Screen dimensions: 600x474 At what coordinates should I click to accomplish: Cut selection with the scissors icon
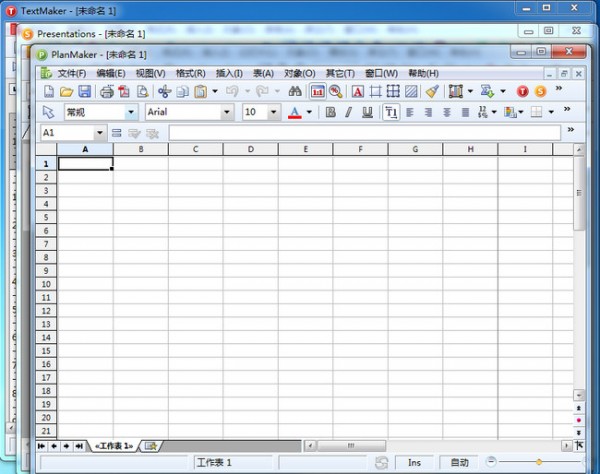(165, 91)
